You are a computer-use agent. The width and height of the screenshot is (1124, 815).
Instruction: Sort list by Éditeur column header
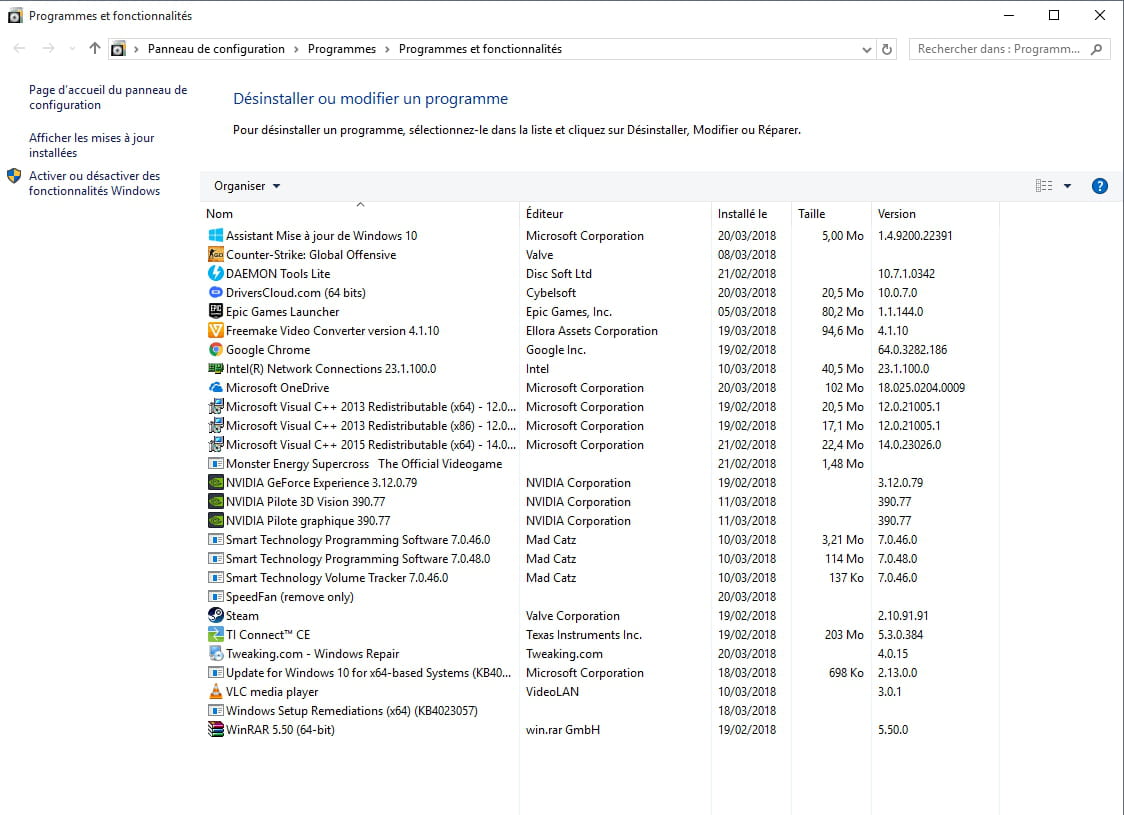pos(545,214)
